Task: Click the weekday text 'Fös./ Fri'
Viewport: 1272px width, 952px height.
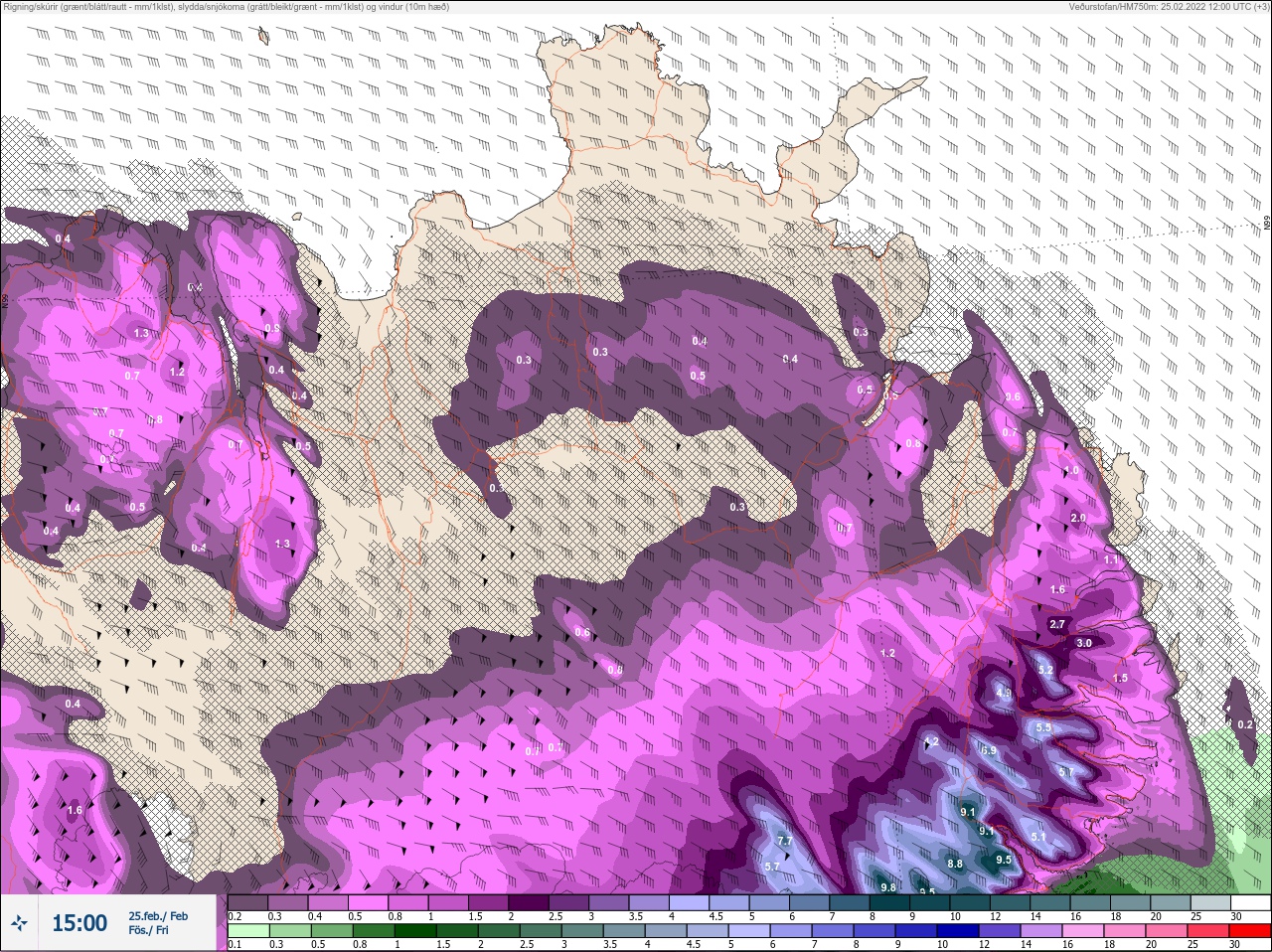Action: tap(148, 930)
